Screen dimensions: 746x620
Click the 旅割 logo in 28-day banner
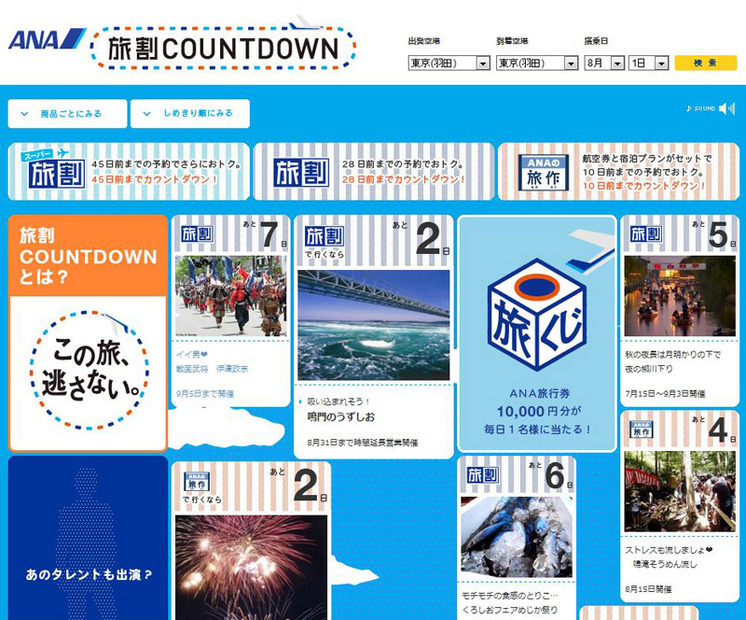pyautogui.click(x=301, y=172)
